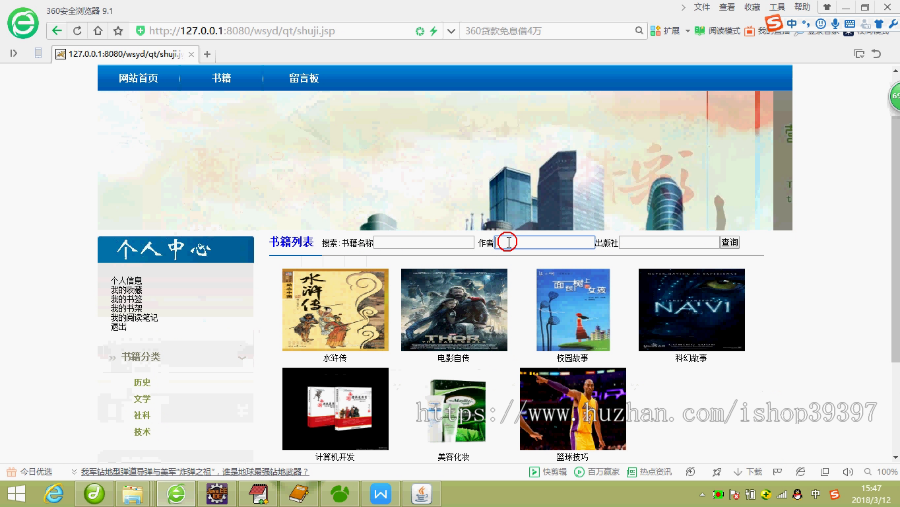Open the Sogou wrench settings icon
Viewport: 900px width, 507px height.
pyautogui.click(x=893, y=24)
